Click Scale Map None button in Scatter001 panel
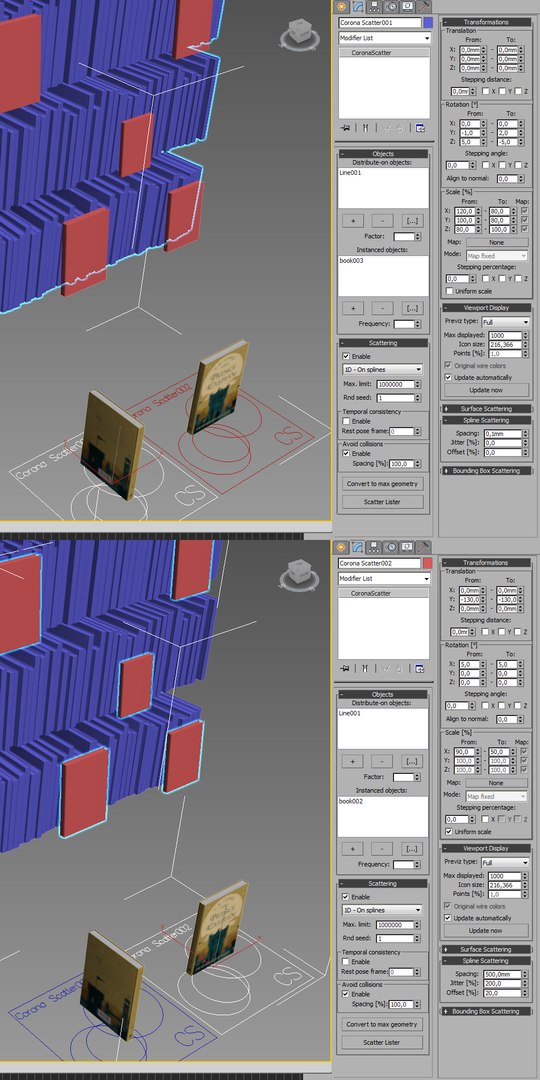This screenshot has height=1080, width=540. tap(497, 242)
